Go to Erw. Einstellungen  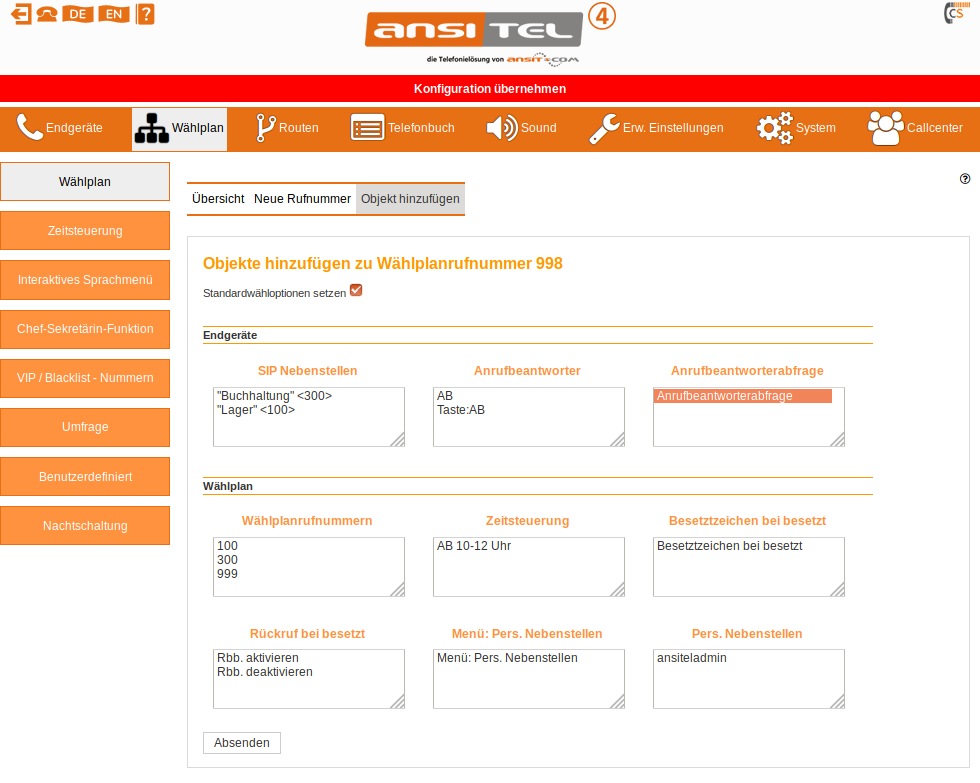(x=656, y=128)
